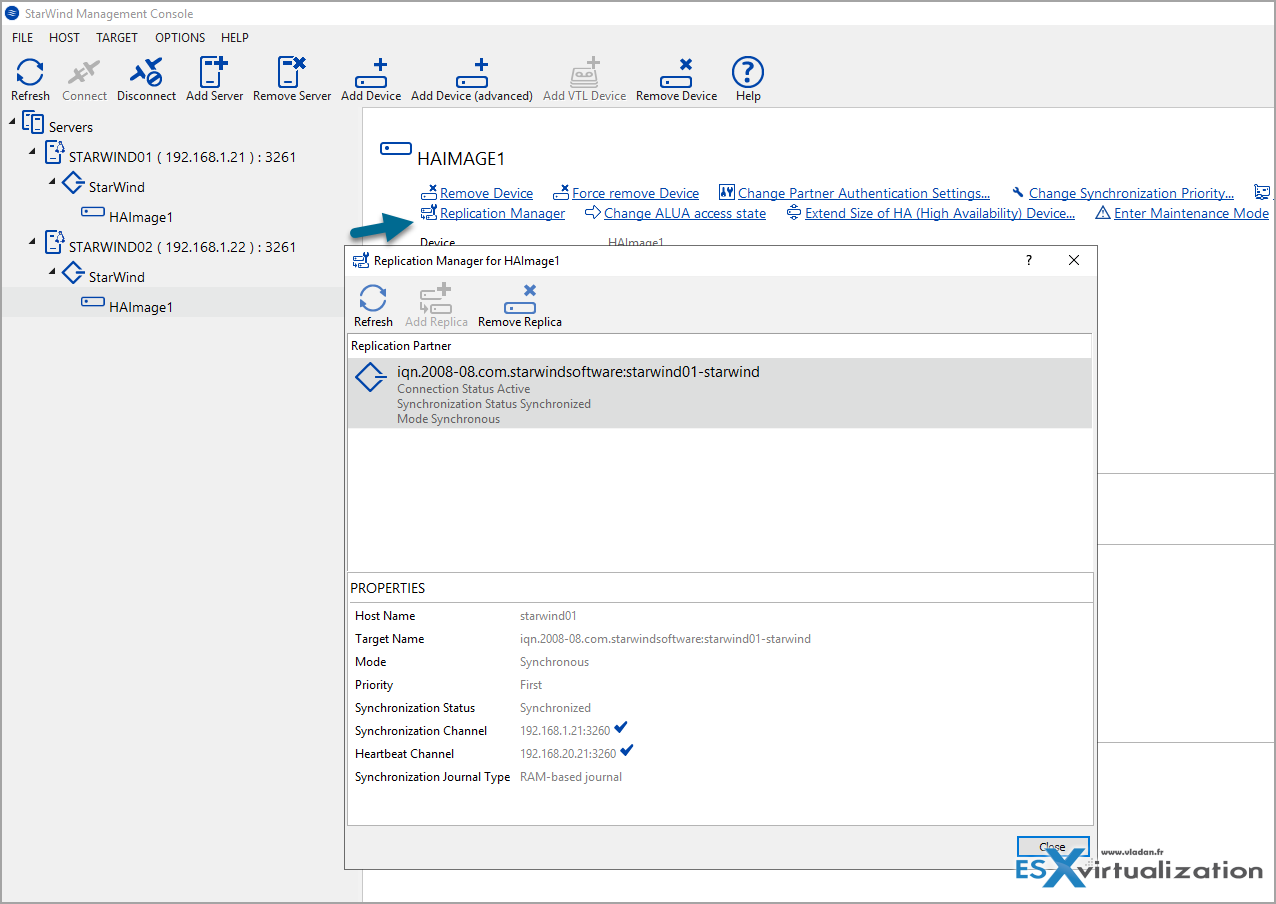Select HAImage1 under STARWIND02 in tree
Viewport: 1276px width, 904px height.
pyautogui.click(x=141, y=307)
